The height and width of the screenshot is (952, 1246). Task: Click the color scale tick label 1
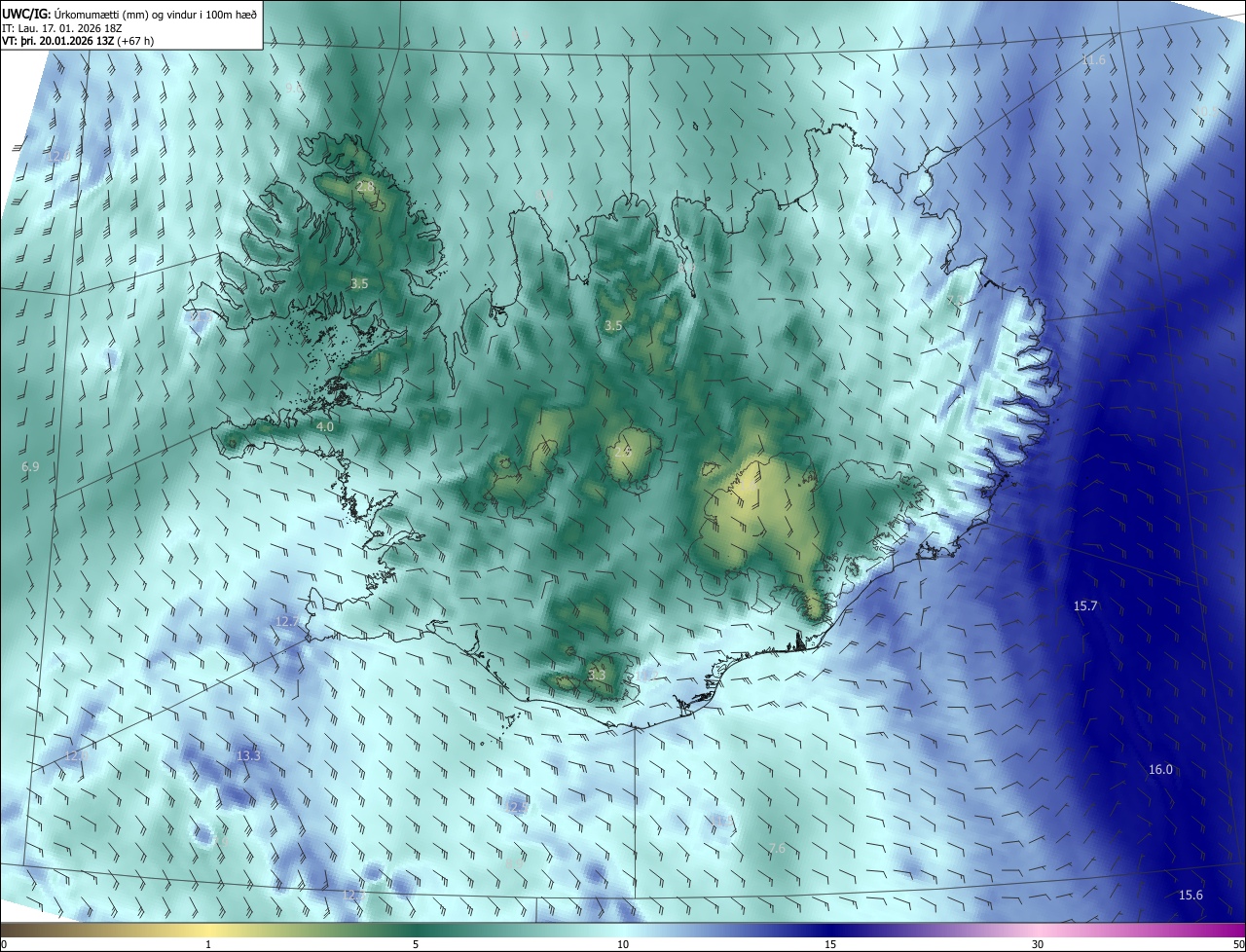coord(208,945)
